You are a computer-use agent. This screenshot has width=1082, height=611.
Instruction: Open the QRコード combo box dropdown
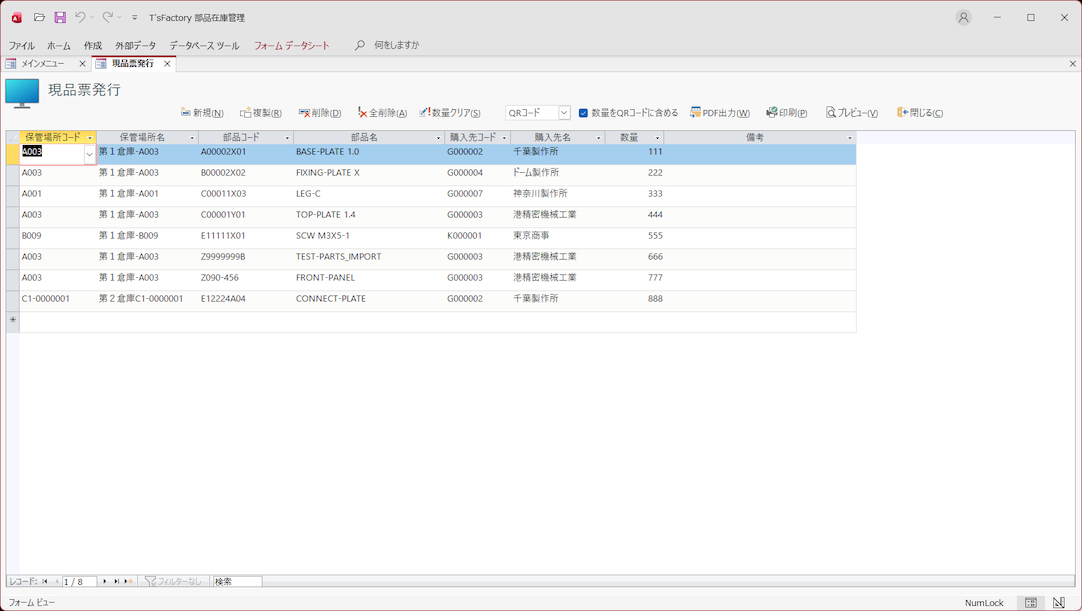[564, 113]
